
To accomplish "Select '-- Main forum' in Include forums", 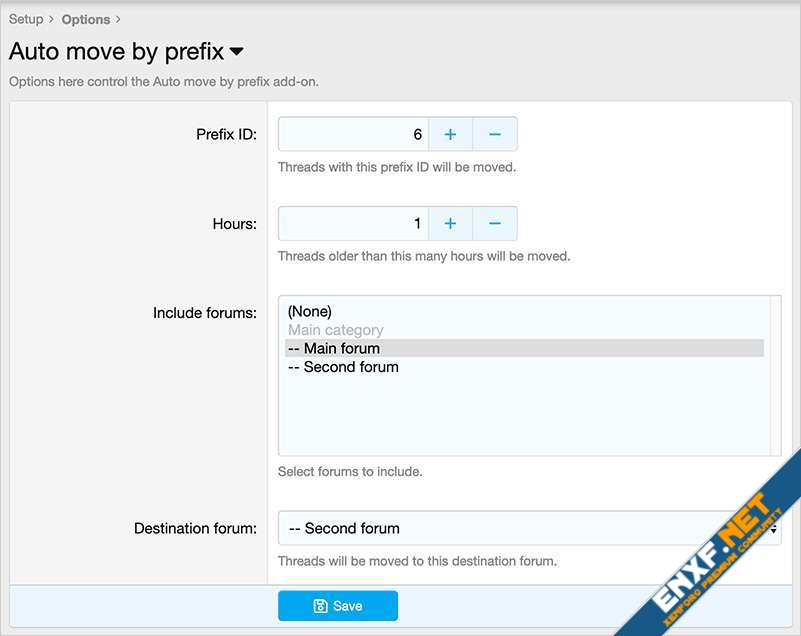I will tap(334, 348).
